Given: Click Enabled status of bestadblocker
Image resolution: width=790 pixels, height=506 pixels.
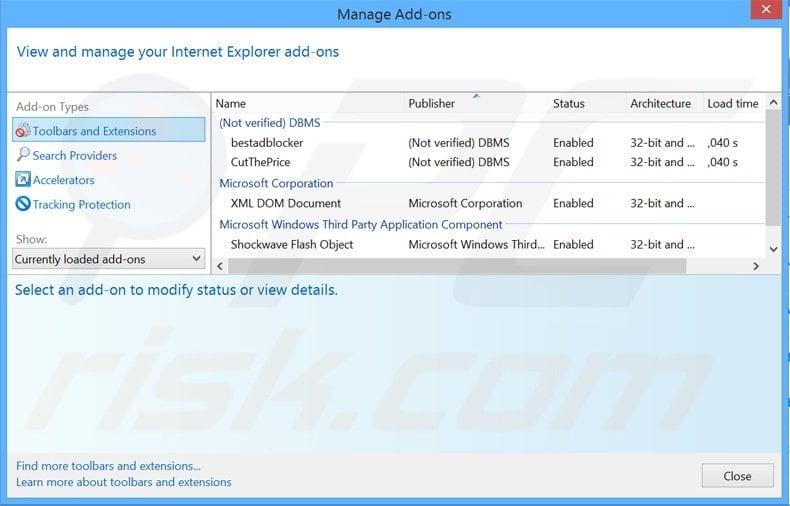Looking at the screenshot, I should click(x=573, y=143).
